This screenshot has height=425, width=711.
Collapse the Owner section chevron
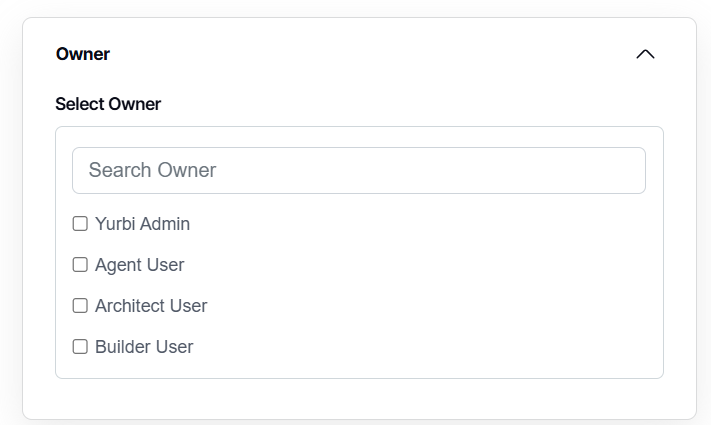(x=645, y=54)
